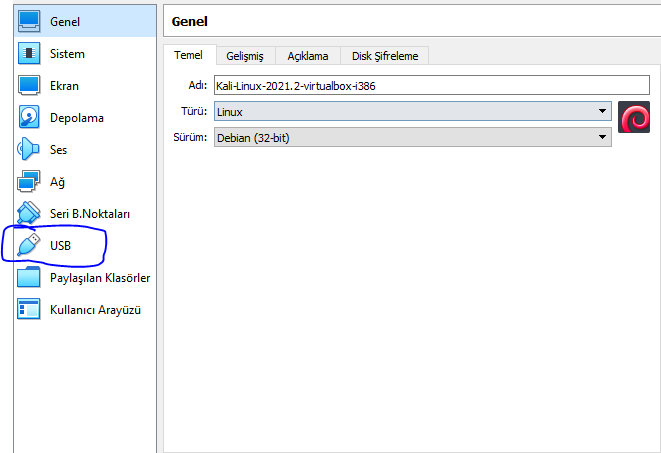This screenshot has height=453, width=661.
Task: Select the Seri B.Noktaları serial port icon
Action: pyautogui.click(x=29, y=213)
